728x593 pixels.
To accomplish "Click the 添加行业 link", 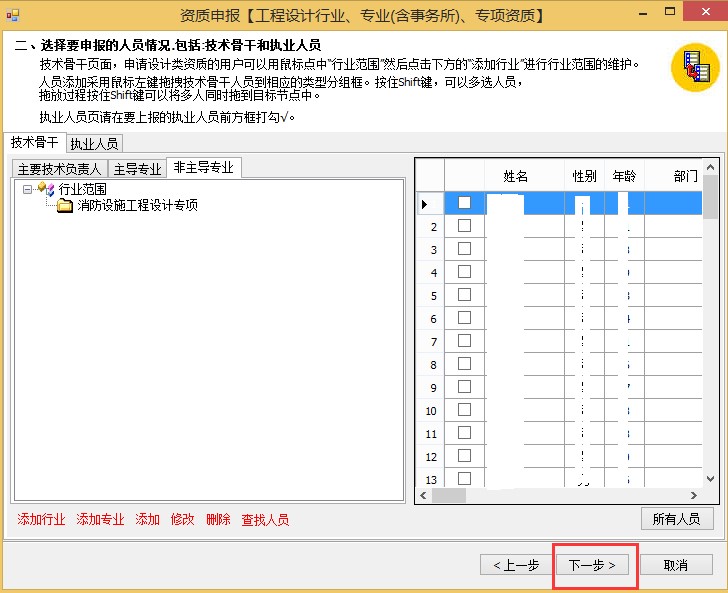I will coord(42,520).
